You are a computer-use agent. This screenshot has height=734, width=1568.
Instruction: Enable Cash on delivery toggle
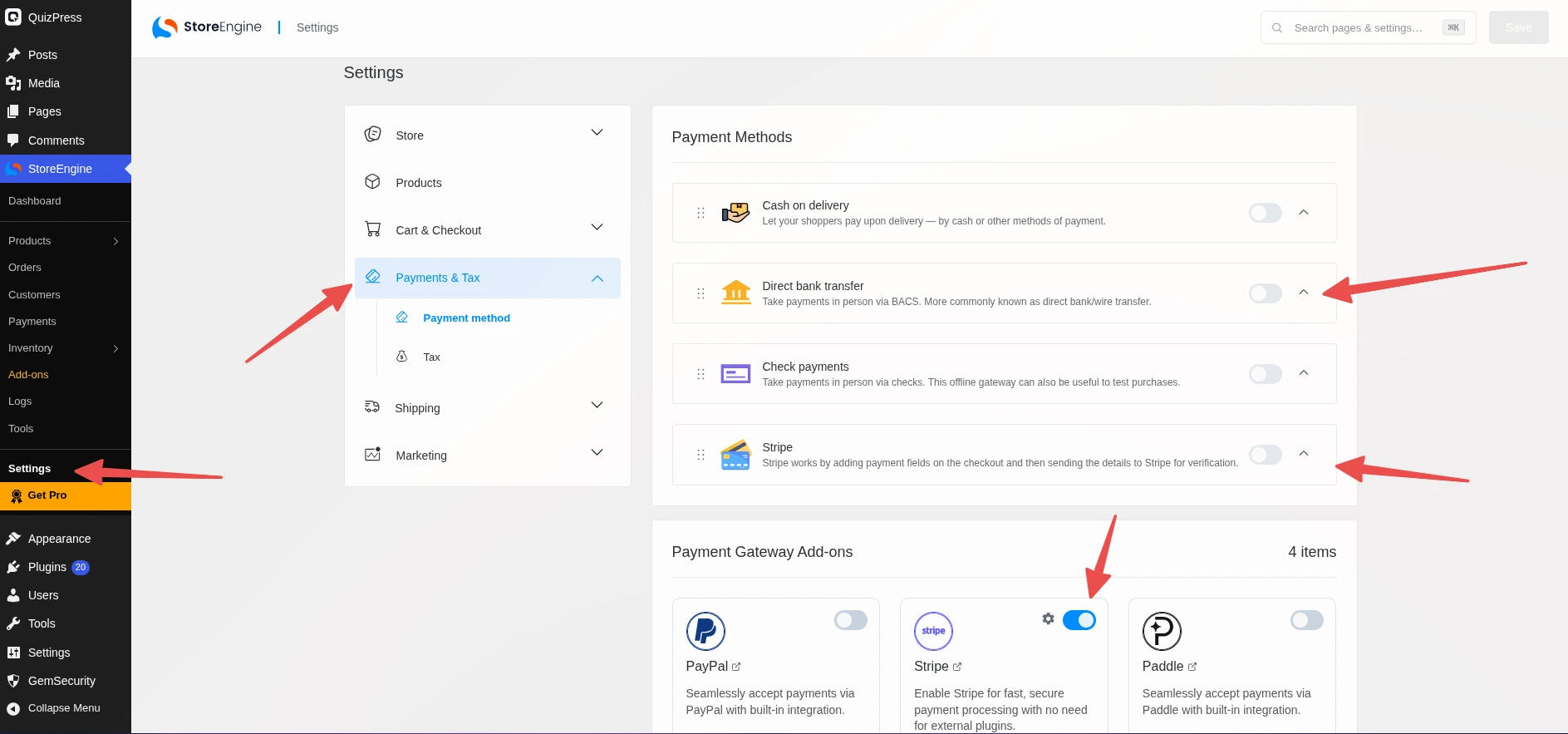(1266, 213)
